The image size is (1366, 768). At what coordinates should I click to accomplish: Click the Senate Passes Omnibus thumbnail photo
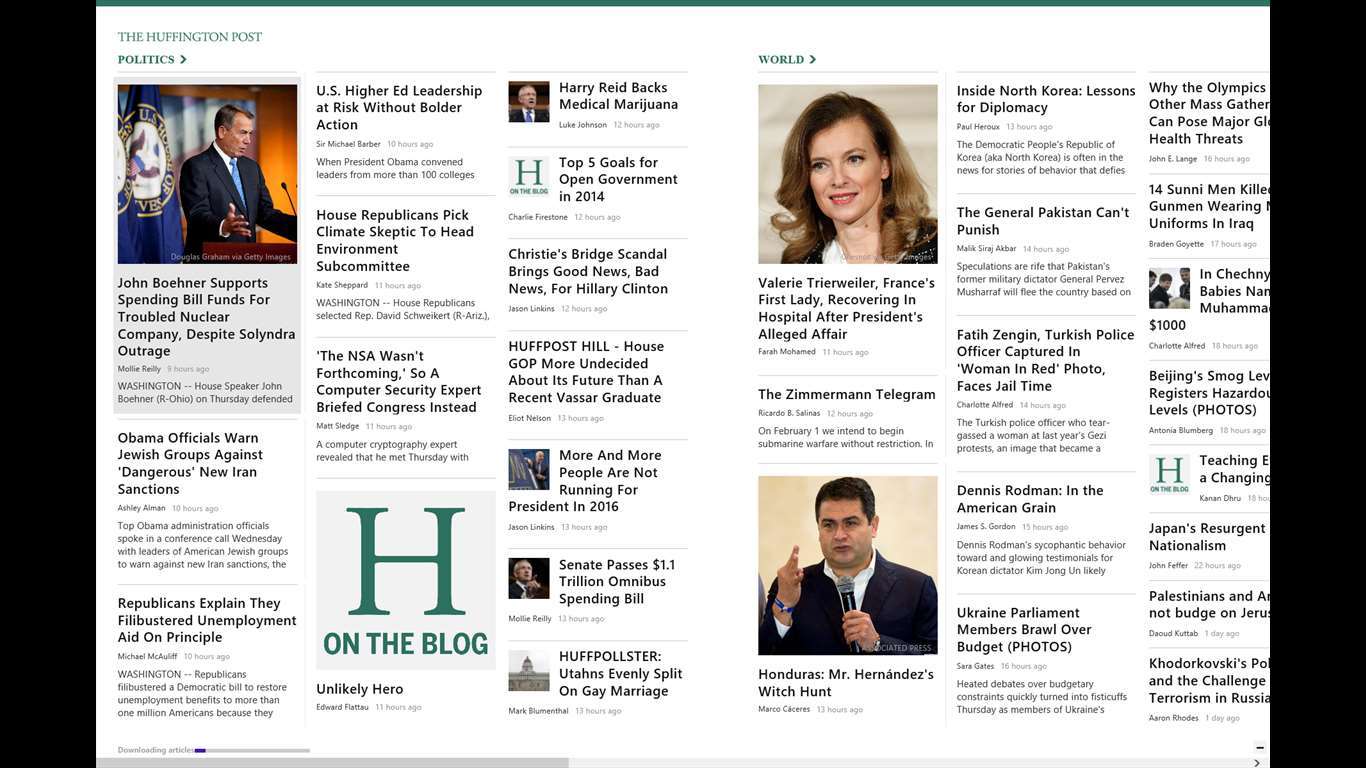point(528,578)
